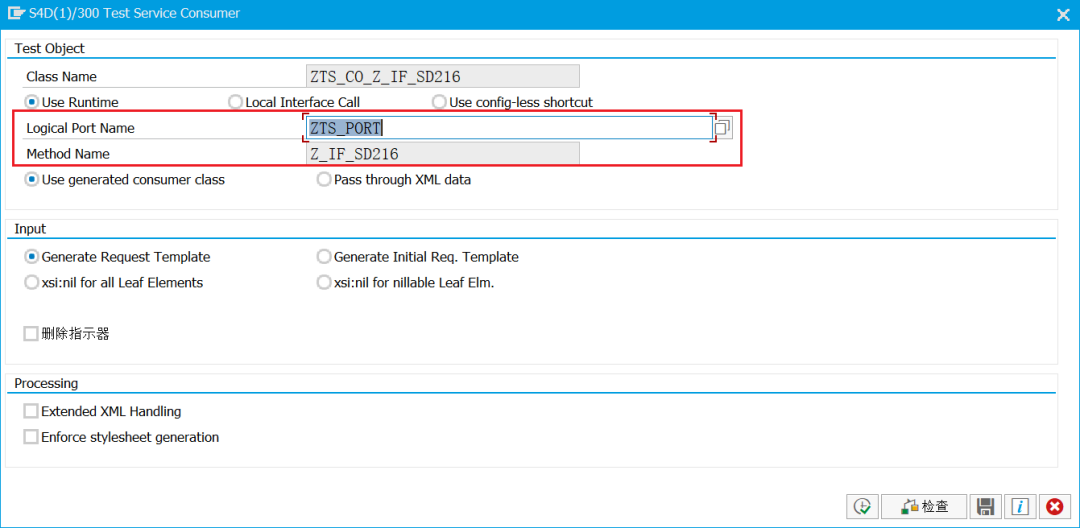Viewport: 1080px width, 528px height.
Task: Click the Execute icon button
Action: point(862,507)
